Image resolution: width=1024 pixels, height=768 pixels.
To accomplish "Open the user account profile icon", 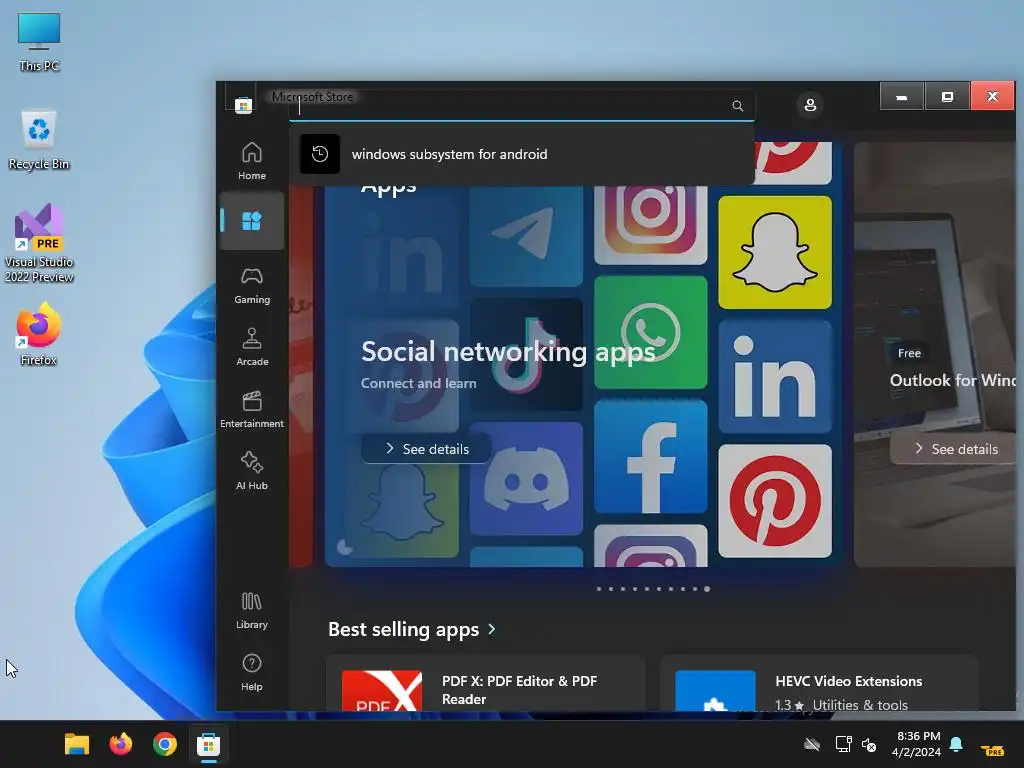I will [x=810, y=105].
